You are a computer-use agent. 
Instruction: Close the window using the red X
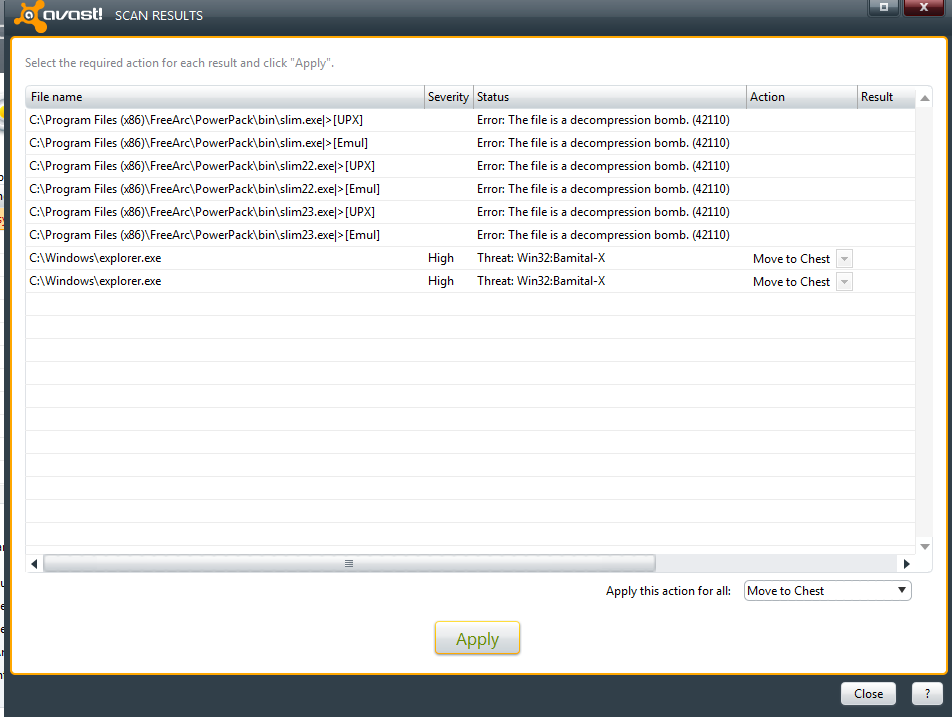click(x=923, y=7)
